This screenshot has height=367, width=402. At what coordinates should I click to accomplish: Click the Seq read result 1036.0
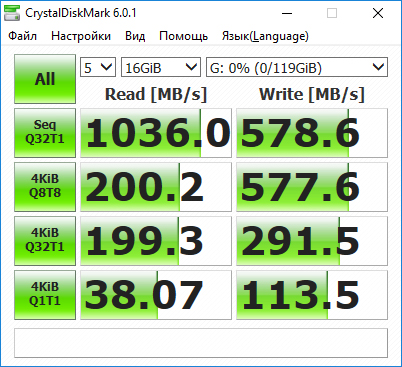tap(156, 133)
